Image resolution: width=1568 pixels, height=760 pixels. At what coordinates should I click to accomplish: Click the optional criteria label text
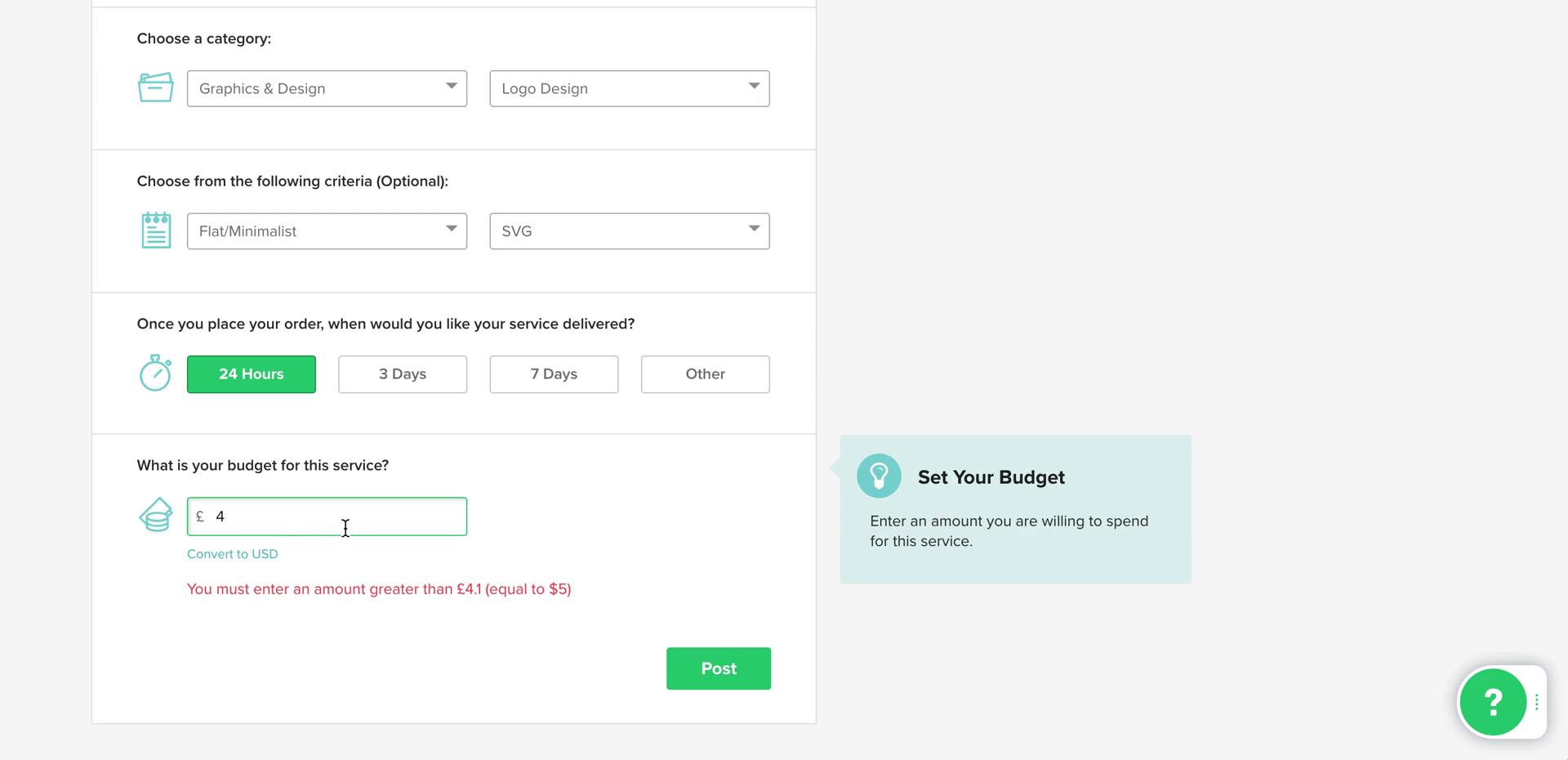[292, 181]
